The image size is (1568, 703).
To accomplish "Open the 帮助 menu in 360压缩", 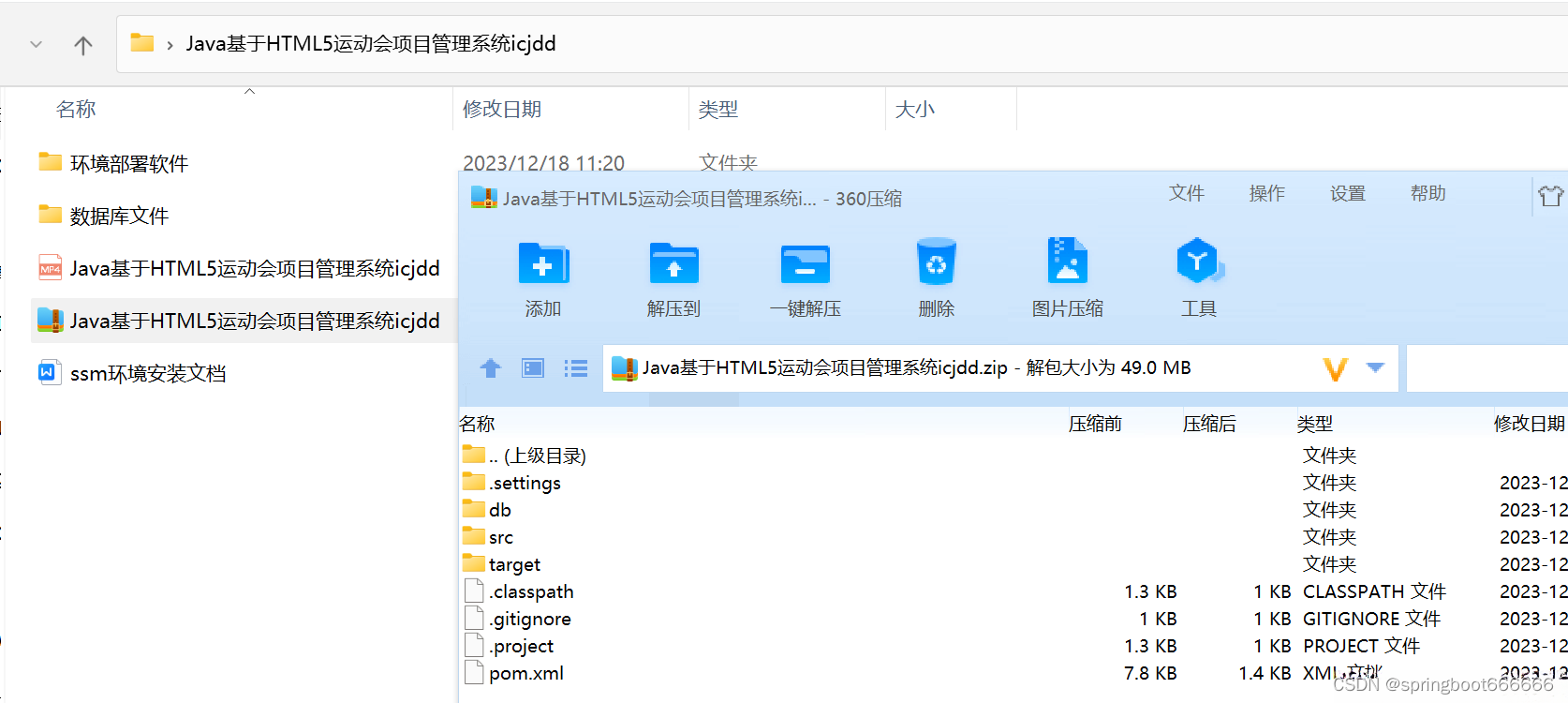I will pyautogui.click(x=1428, y=193).
